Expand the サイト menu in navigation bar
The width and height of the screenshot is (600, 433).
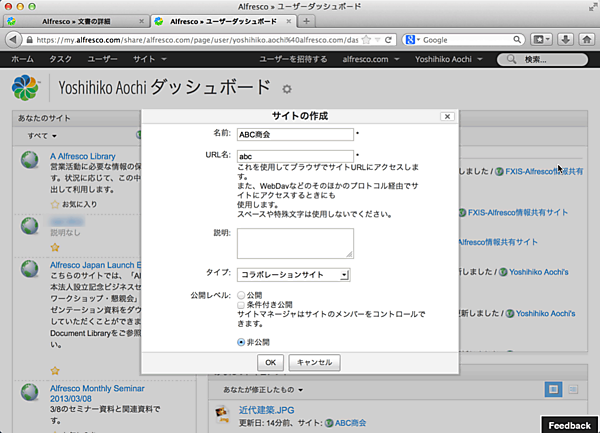(146, 60)
